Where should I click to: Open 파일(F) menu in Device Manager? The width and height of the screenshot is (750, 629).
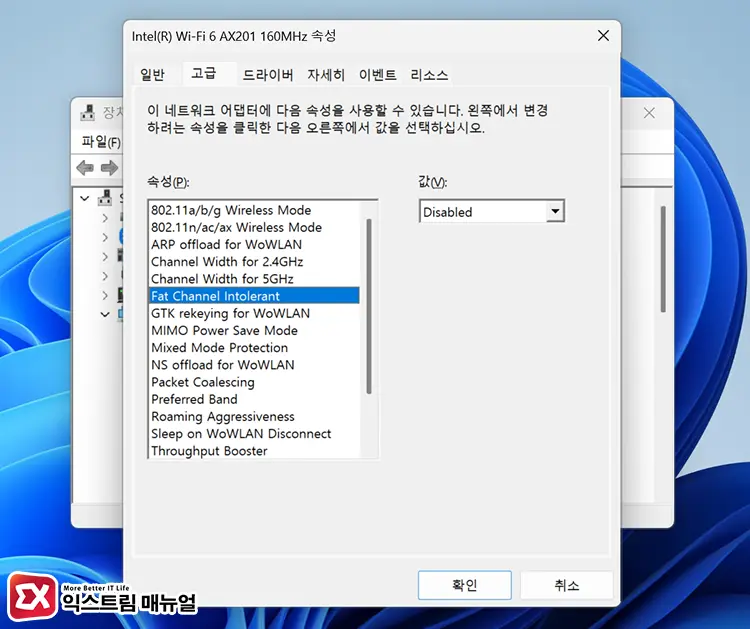tap(101, 142)
